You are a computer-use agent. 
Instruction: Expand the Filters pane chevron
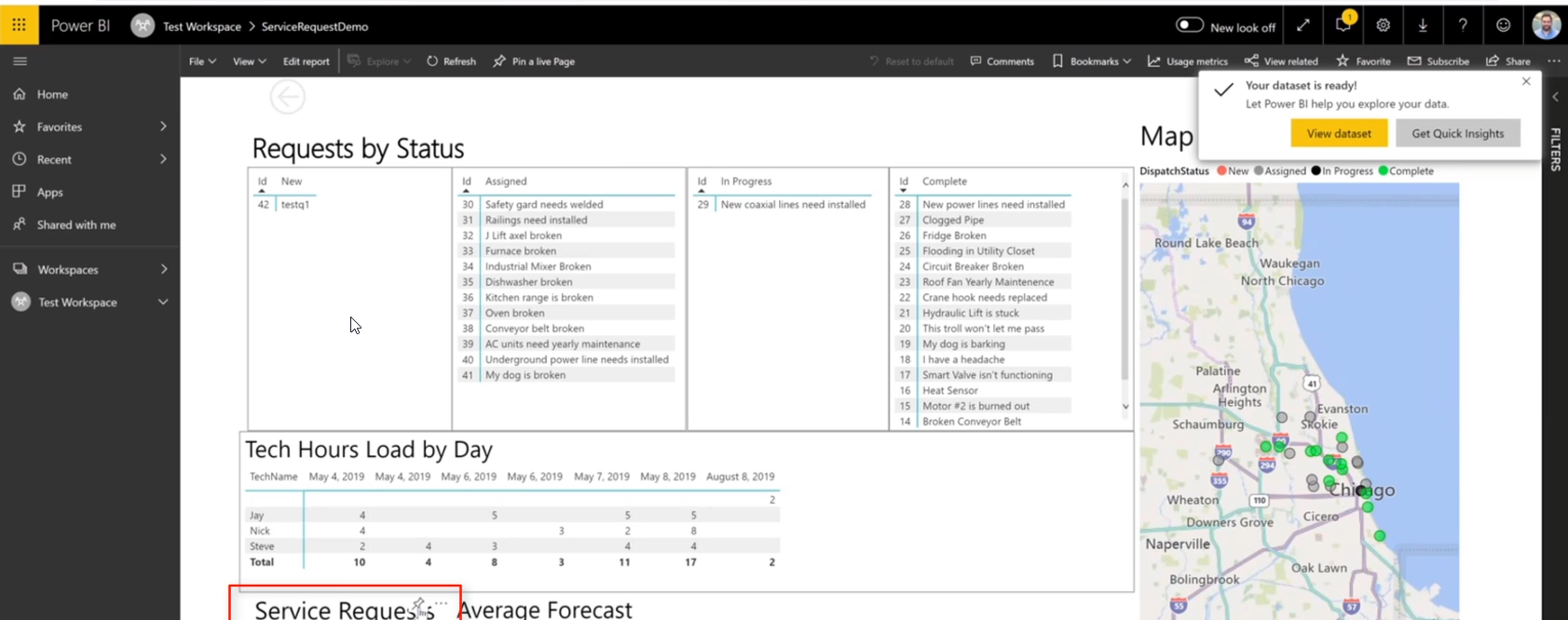[1555, 97]
